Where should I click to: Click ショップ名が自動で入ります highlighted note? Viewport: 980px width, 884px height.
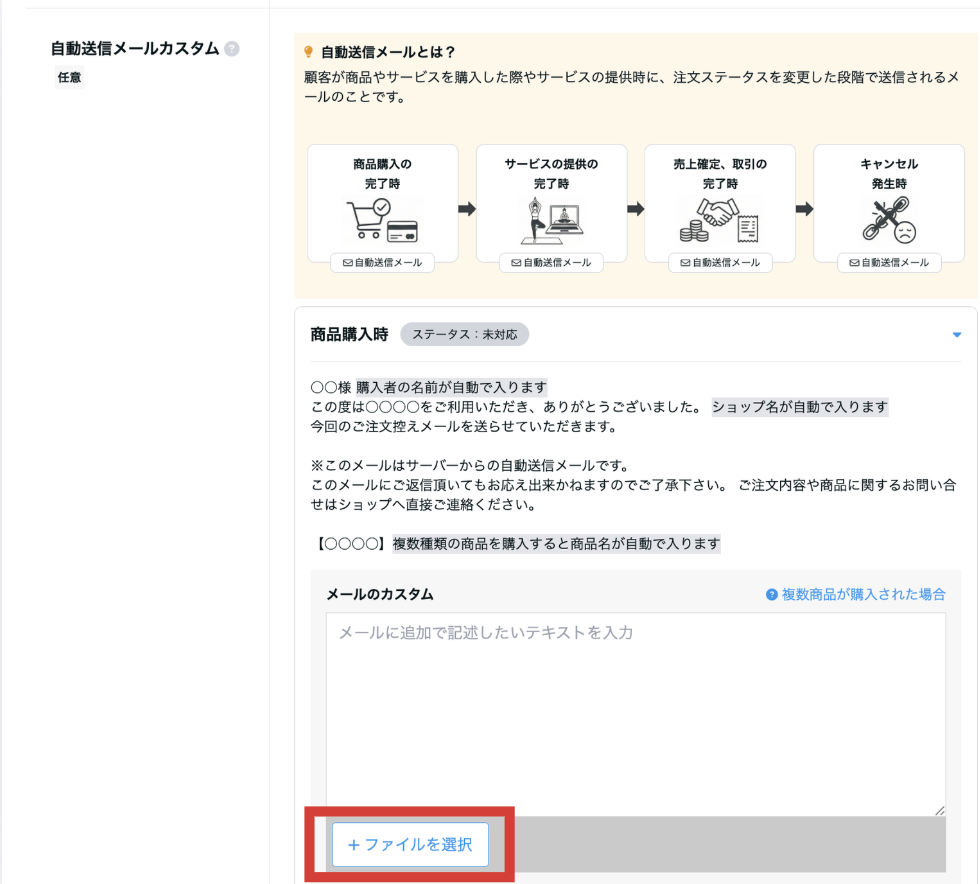click(800, 407)
